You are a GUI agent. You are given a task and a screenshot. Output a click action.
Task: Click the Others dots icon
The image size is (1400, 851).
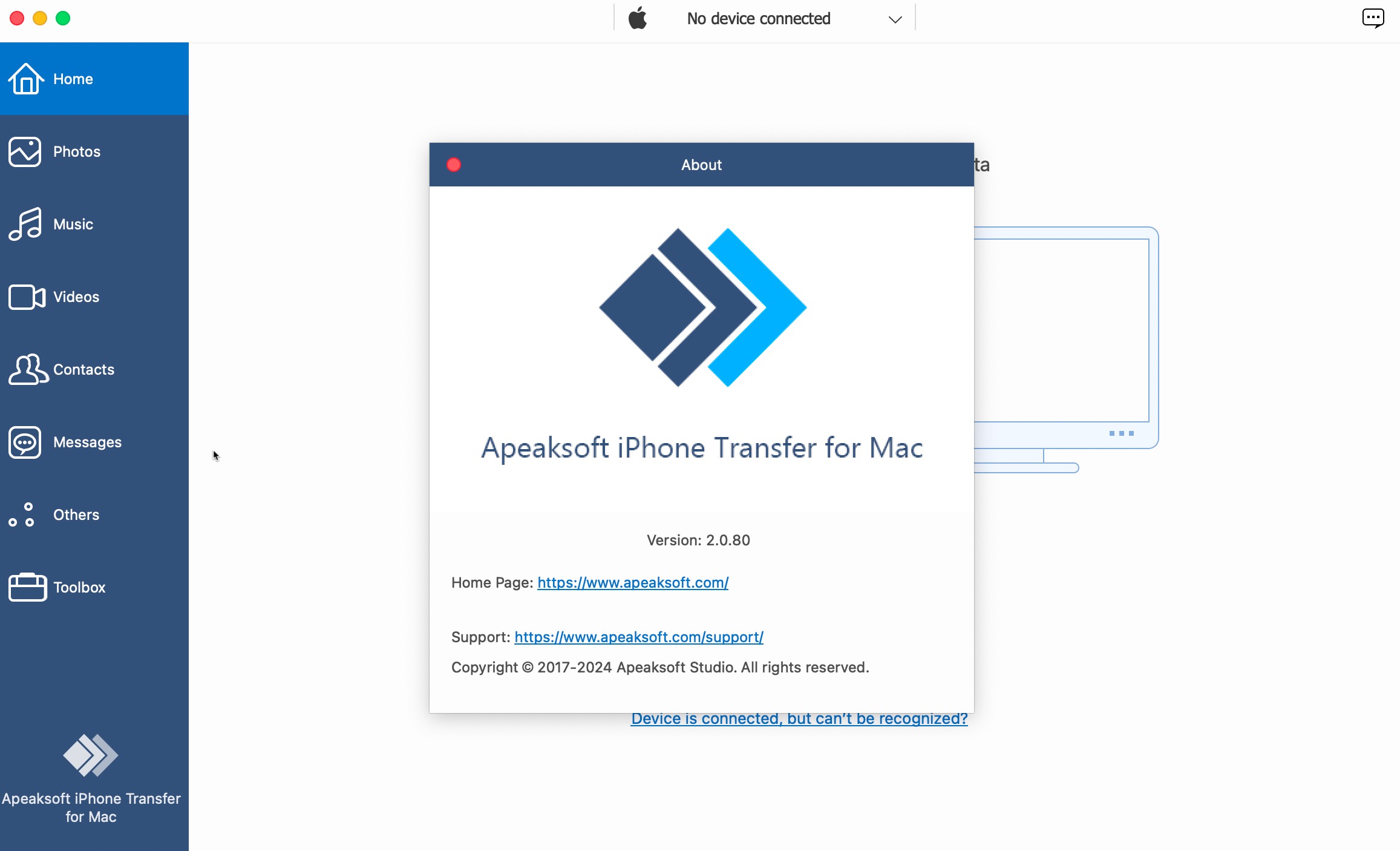(x=22, y=514)
